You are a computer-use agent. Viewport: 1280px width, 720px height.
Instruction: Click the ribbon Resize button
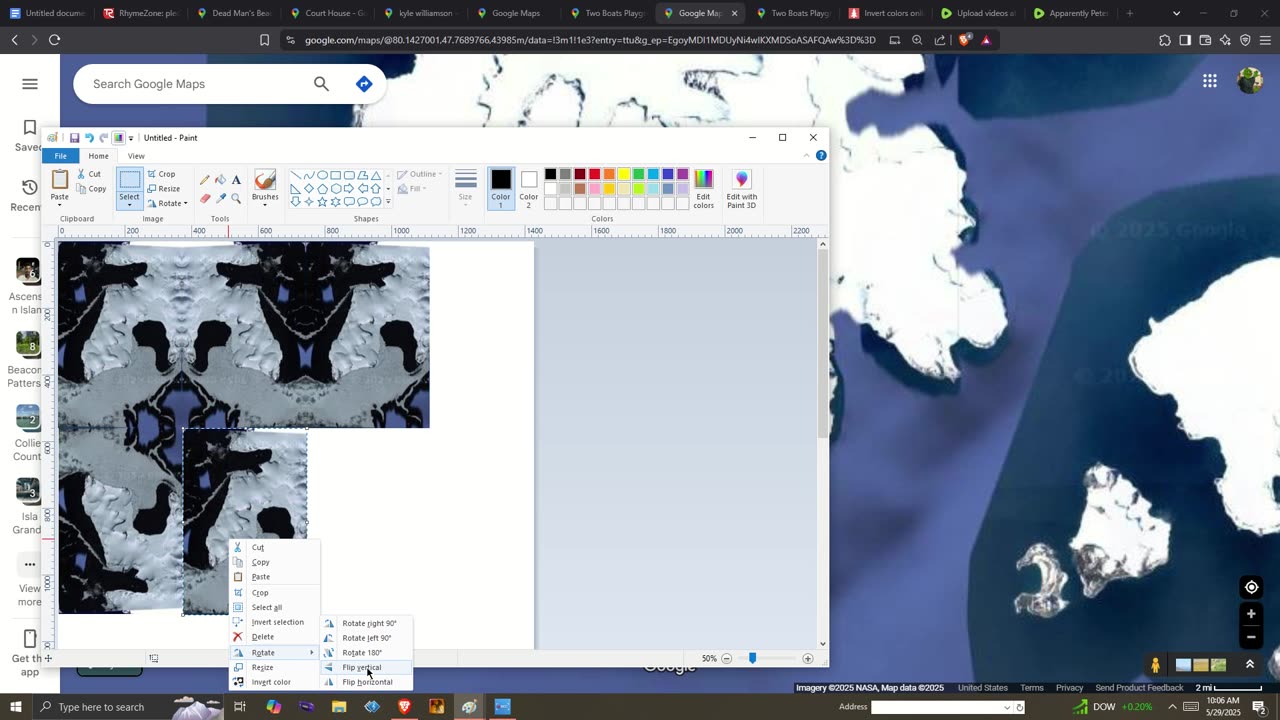pos(164,188)
